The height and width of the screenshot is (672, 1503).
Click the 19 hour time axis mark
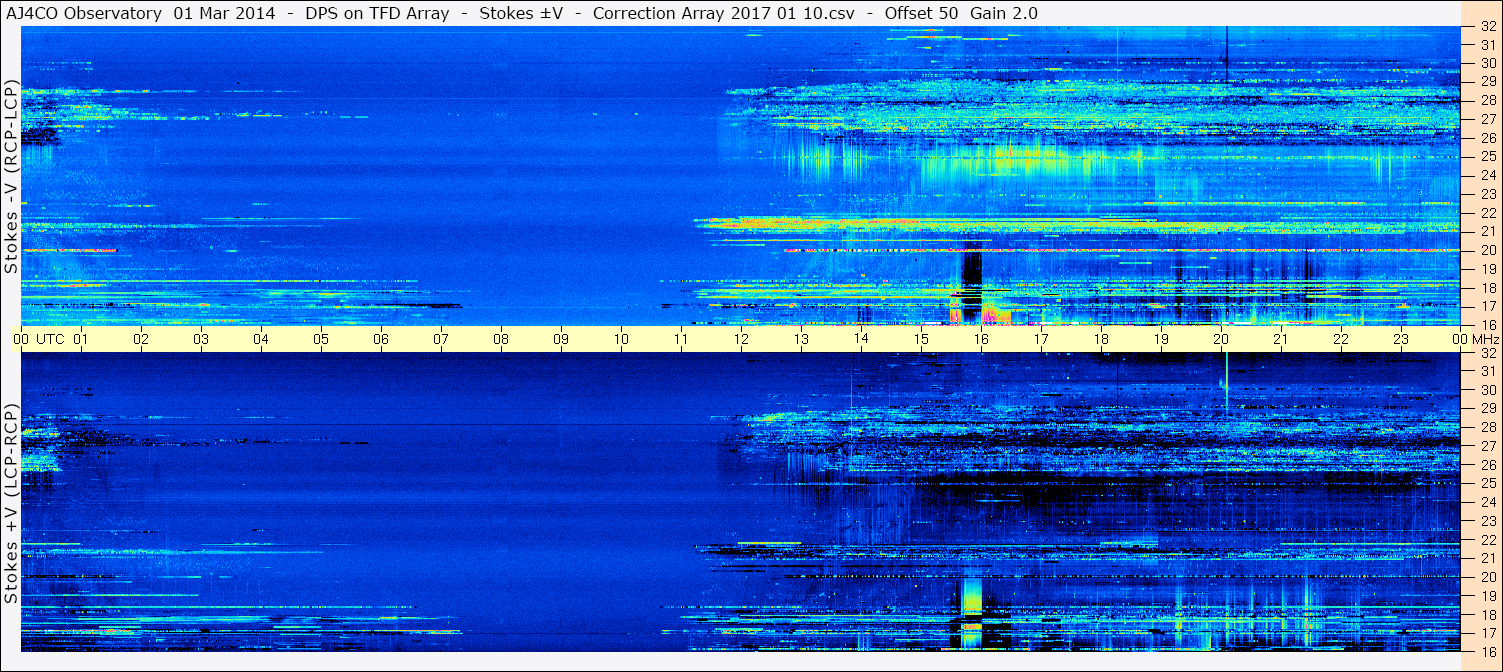click(1161, 339)
